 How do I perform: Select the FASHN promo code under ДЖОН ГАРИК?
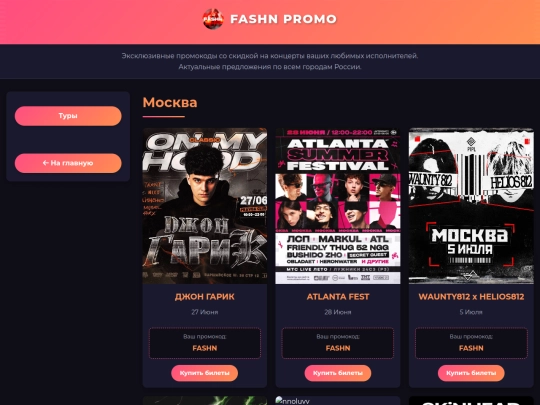(x=205, y=348)
